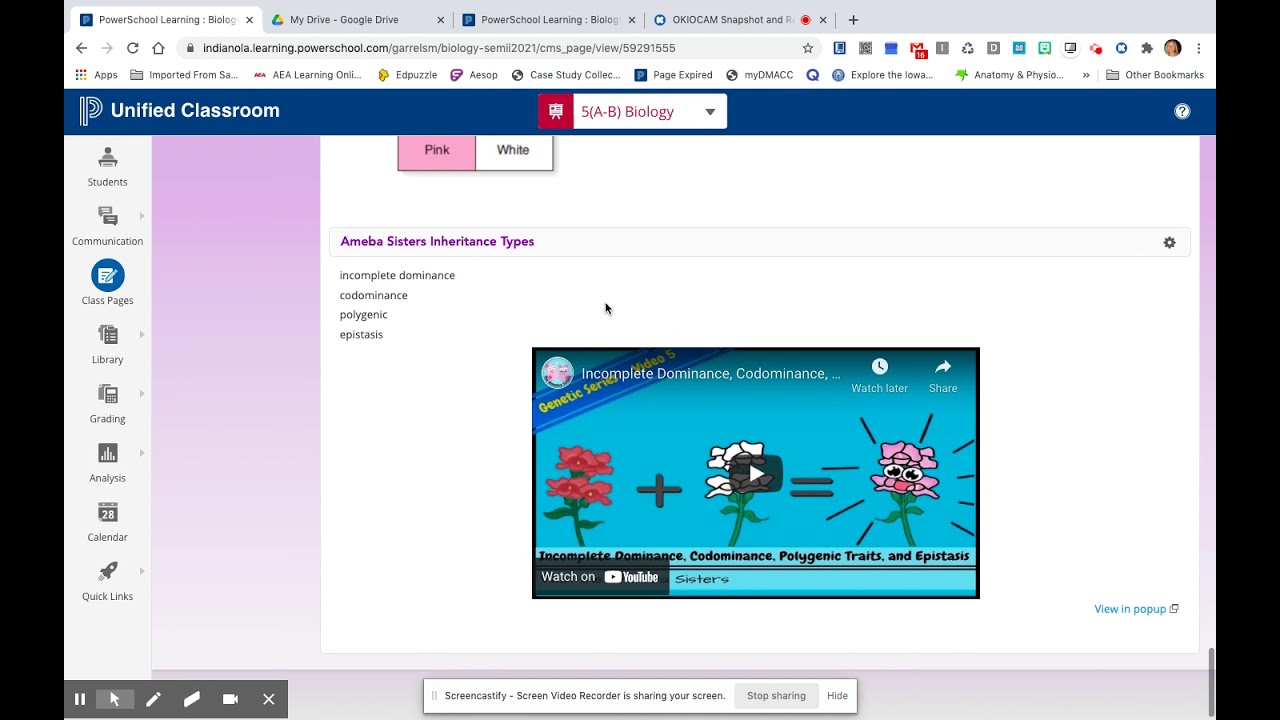Click the Screencastify recording extension icon

(x=1096, y=48)
